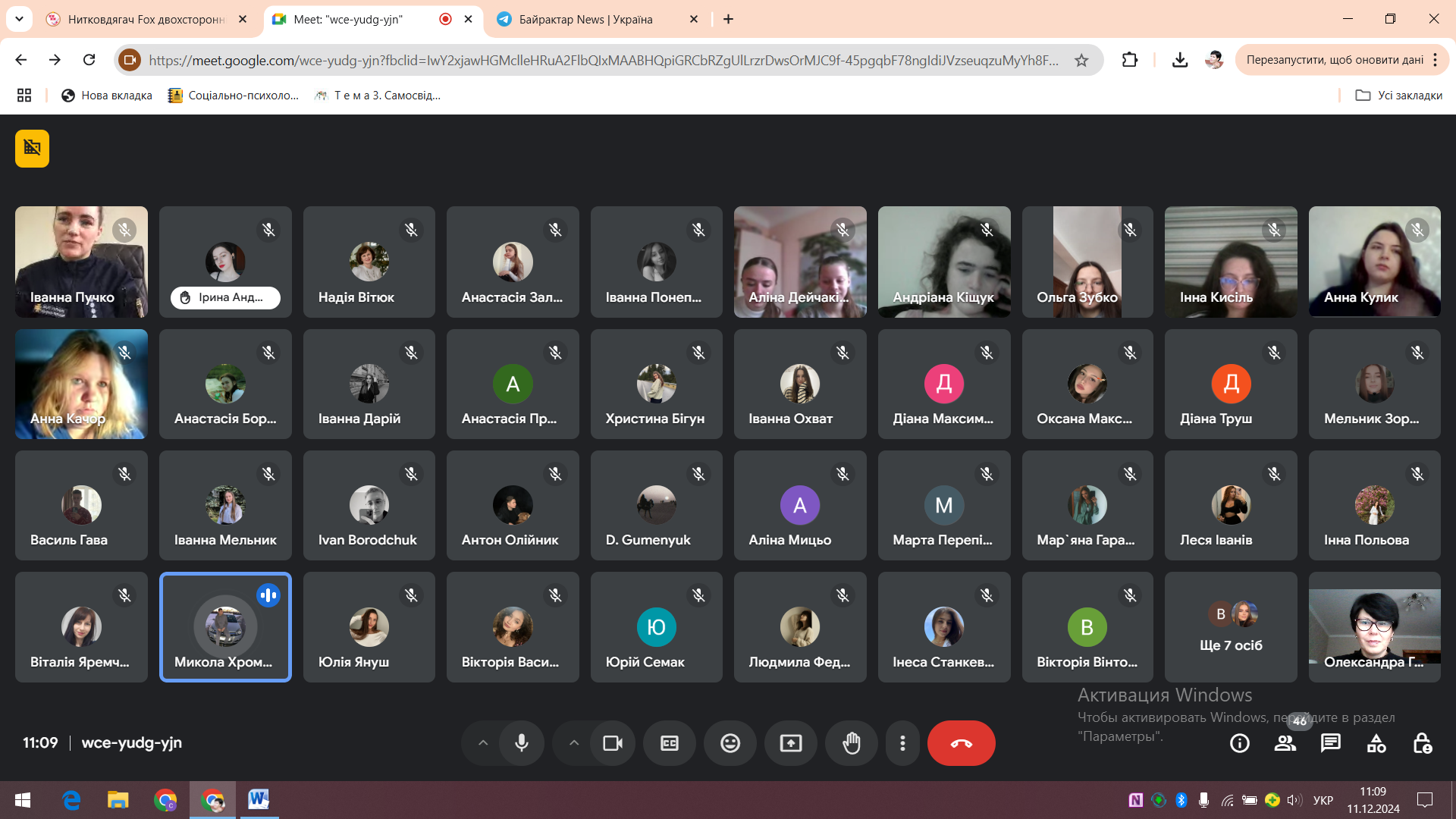
Task: Show the participants people panel
Action: pos(1285,743)
